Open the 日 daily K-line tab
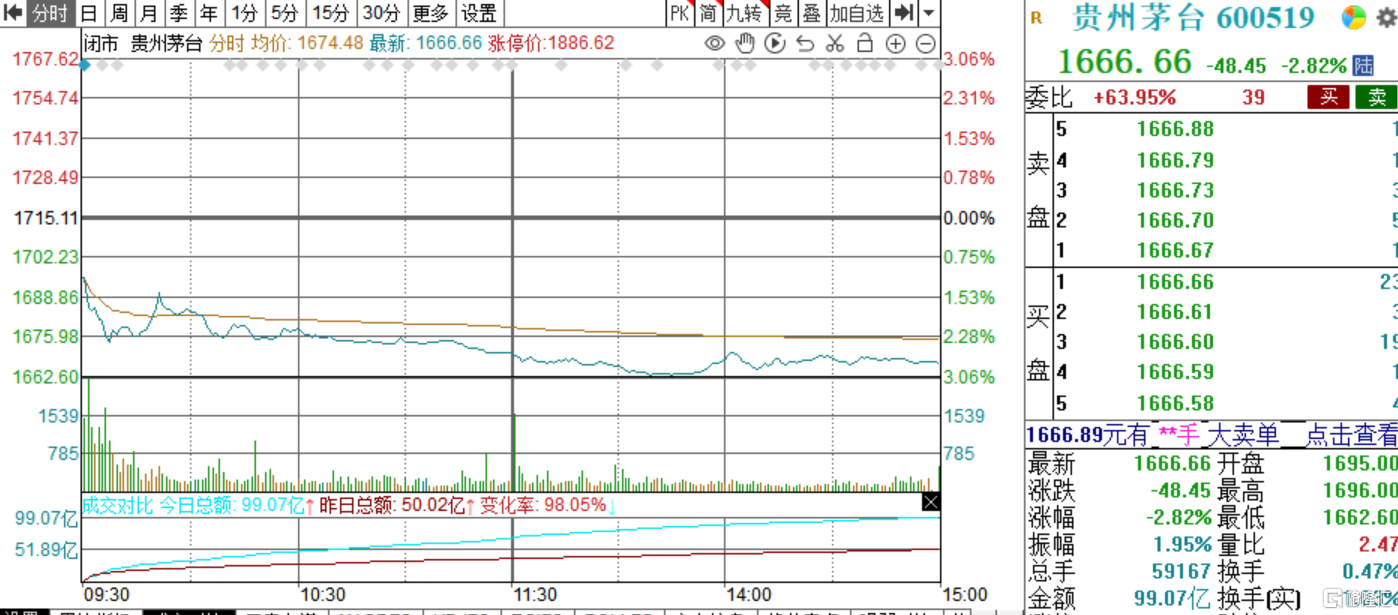The width and height of the screenshot is (1398, 615). point(89,13)
